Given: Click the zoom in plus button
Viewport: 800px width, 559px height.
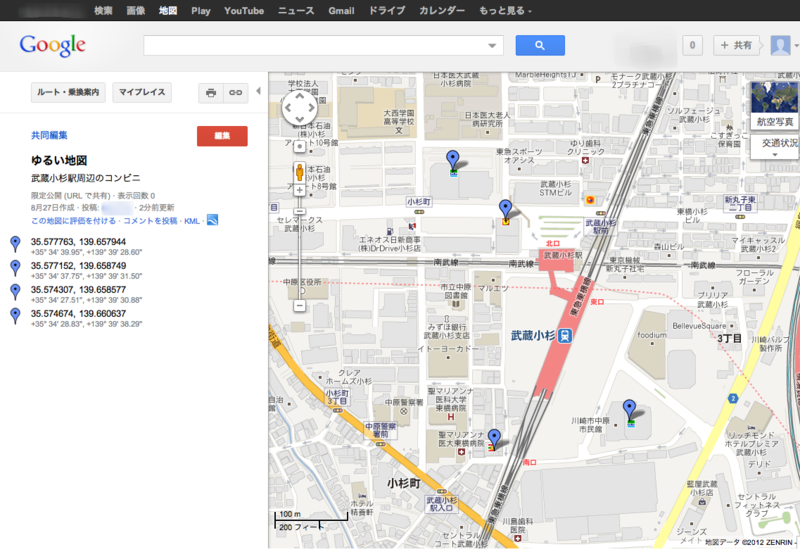Looking at the screenshot, I should click(x=299, y=190).
